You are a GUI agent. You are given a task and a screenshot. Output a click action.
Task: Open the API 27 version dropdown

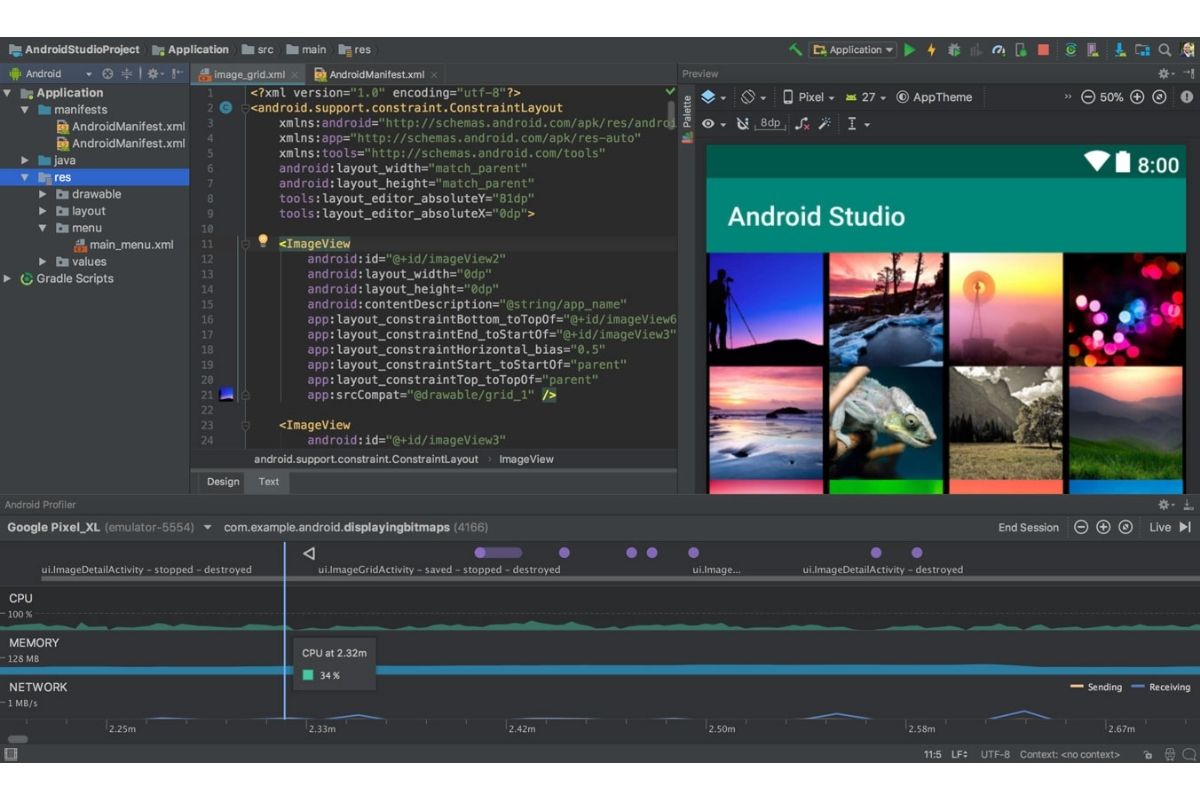[x=866, y=97]
